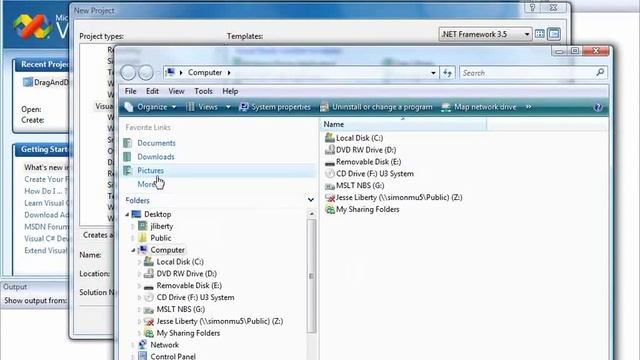Screen dimensions: 640x360
Task: Open the Downloads favorite link
Action: click(156, 157)
